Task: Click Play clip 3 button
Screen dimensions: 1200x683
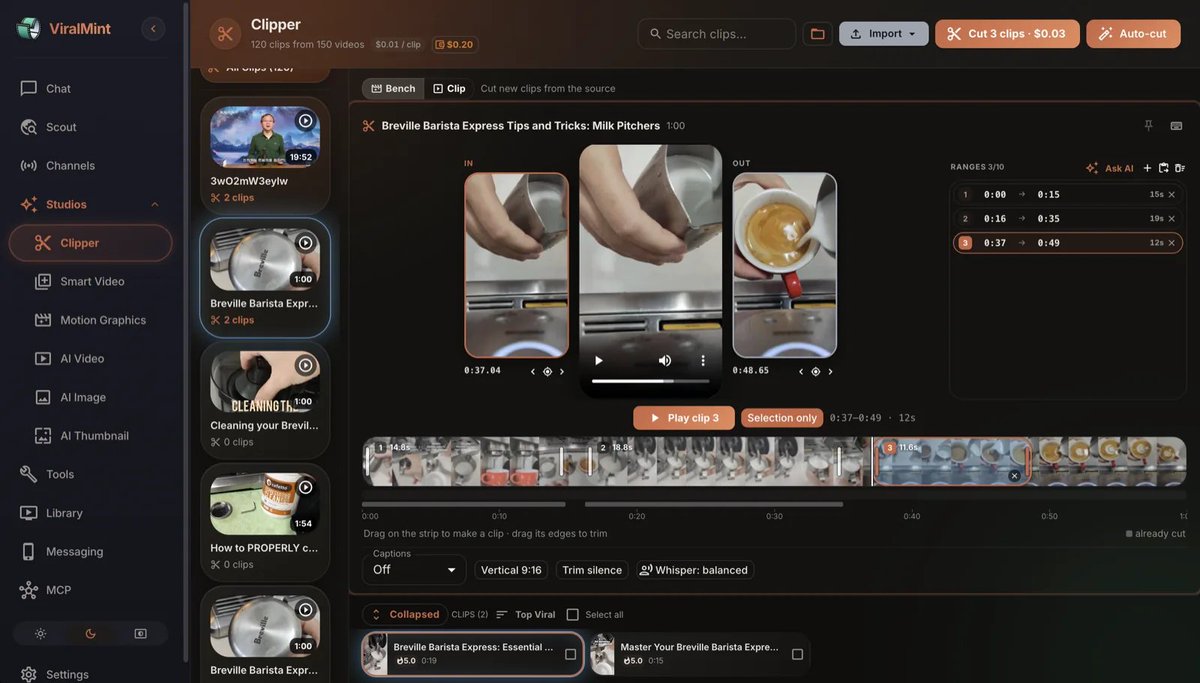Action: [x=684, y=418]
